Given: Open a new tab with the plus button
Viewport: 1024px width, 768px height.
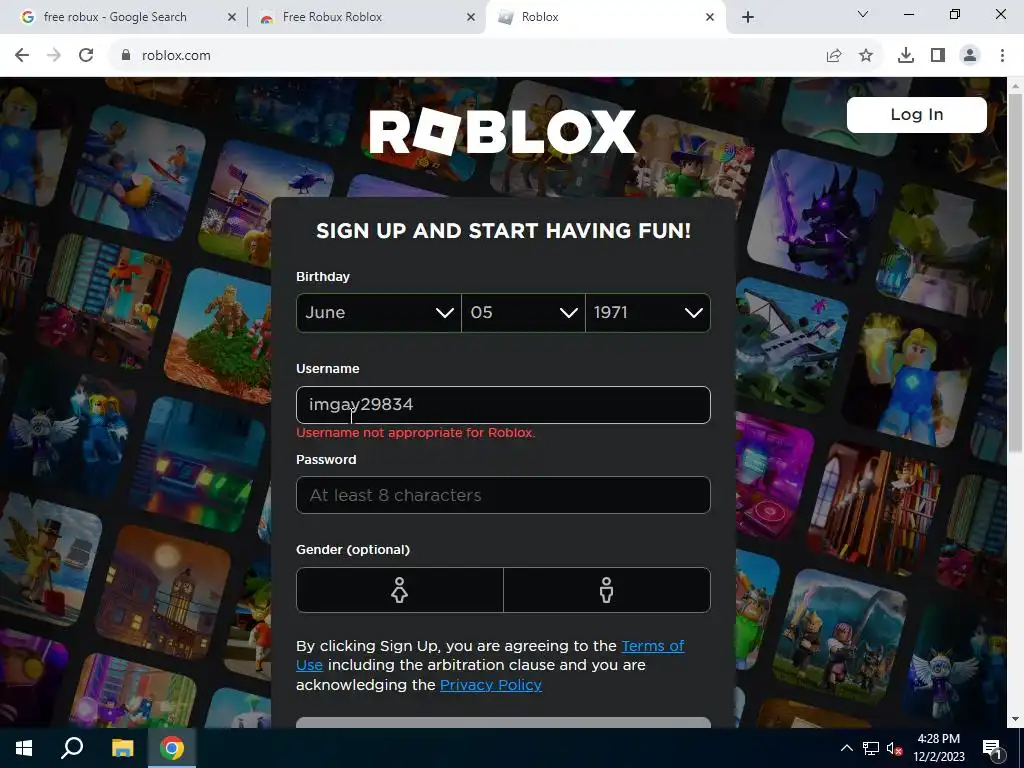Looking at the screenshot, I should [x=748, y=17].
